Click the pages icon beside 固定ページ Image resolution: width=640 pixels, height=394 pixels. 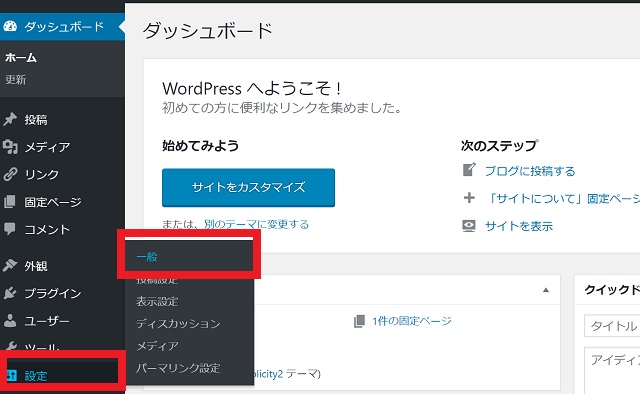tap(10, 201)
